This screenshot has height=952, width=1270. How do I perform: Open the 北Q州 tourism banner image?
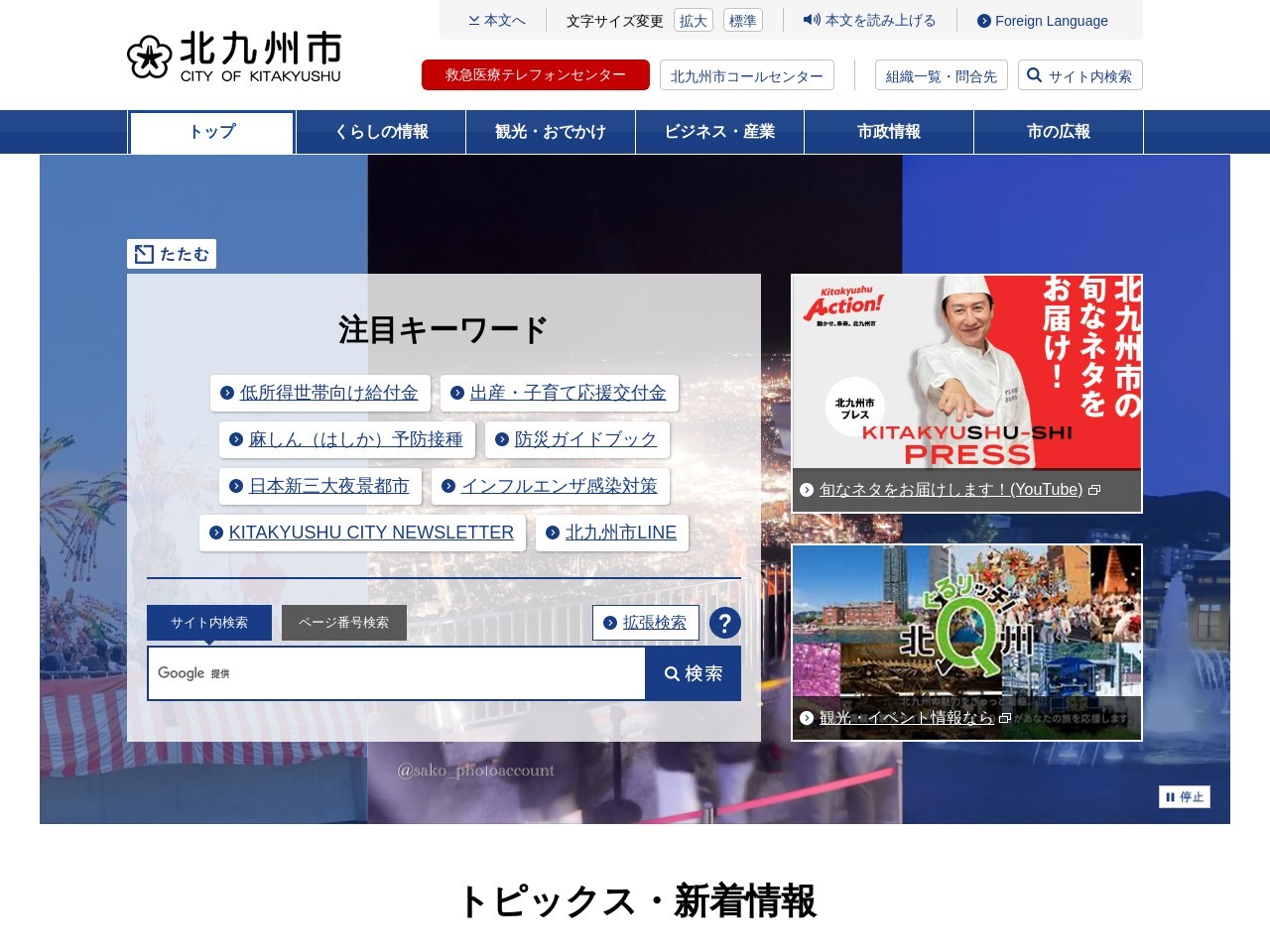[967, 620]
